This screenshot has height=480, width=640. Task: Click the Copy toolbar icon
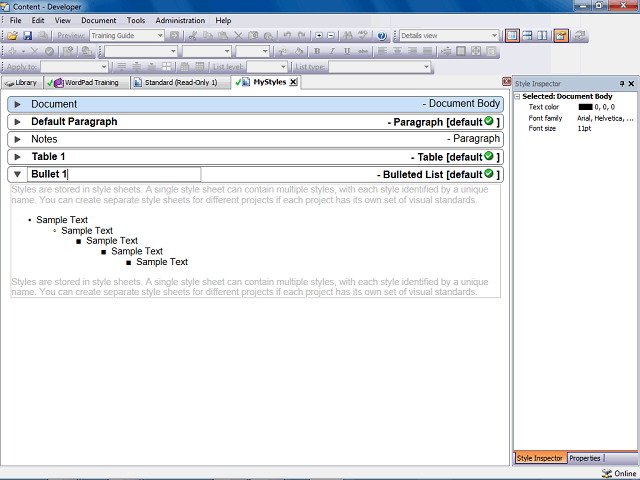tap(208, 36)
